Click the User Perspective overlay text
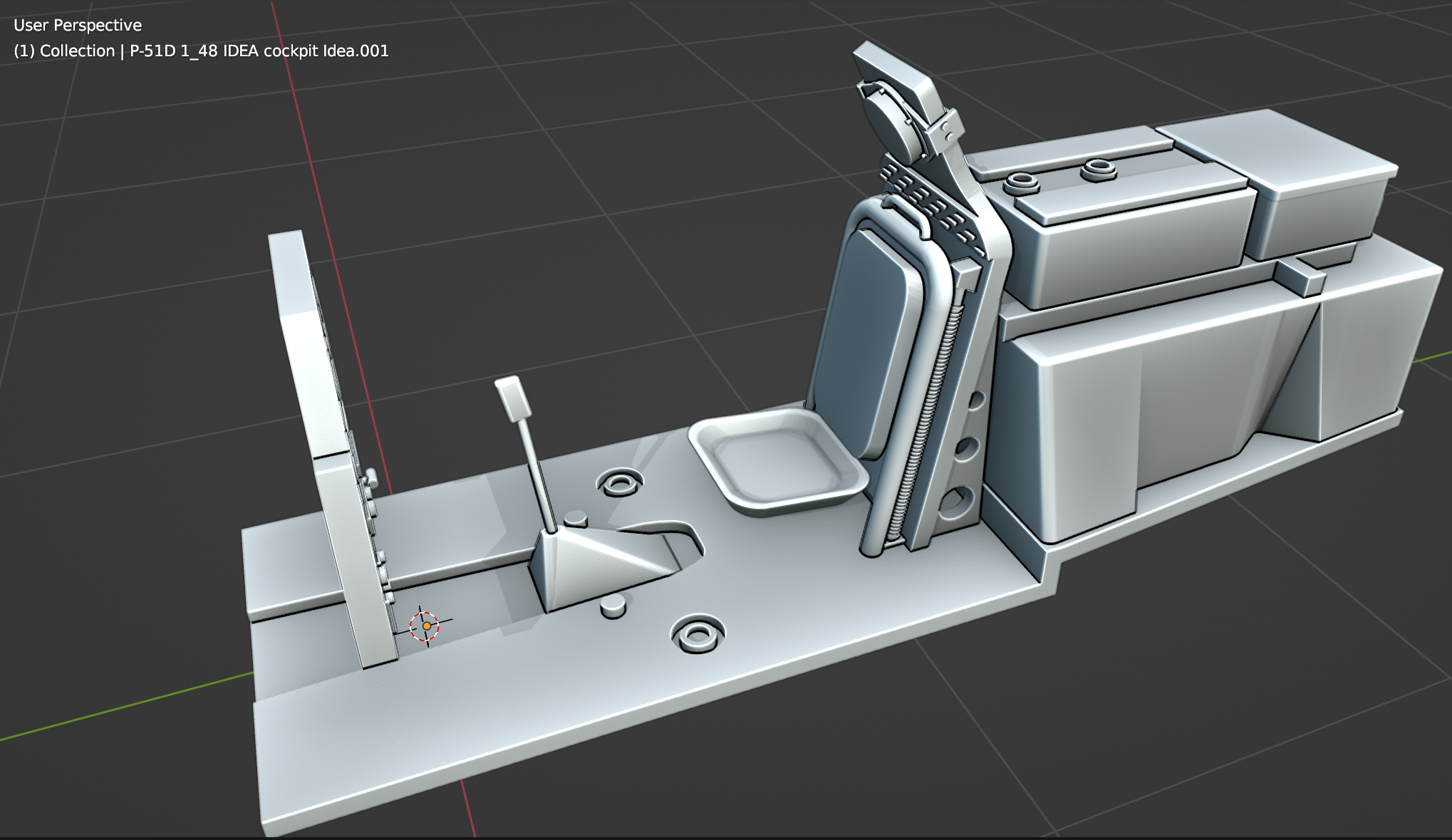 78,25
